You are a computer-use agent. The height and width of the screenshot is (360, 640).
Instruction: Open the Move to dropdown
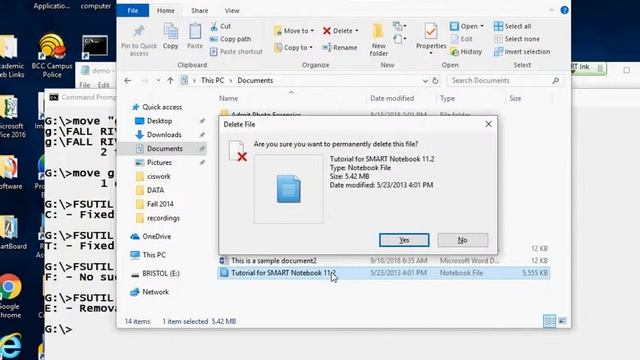(x=294, y=31)
